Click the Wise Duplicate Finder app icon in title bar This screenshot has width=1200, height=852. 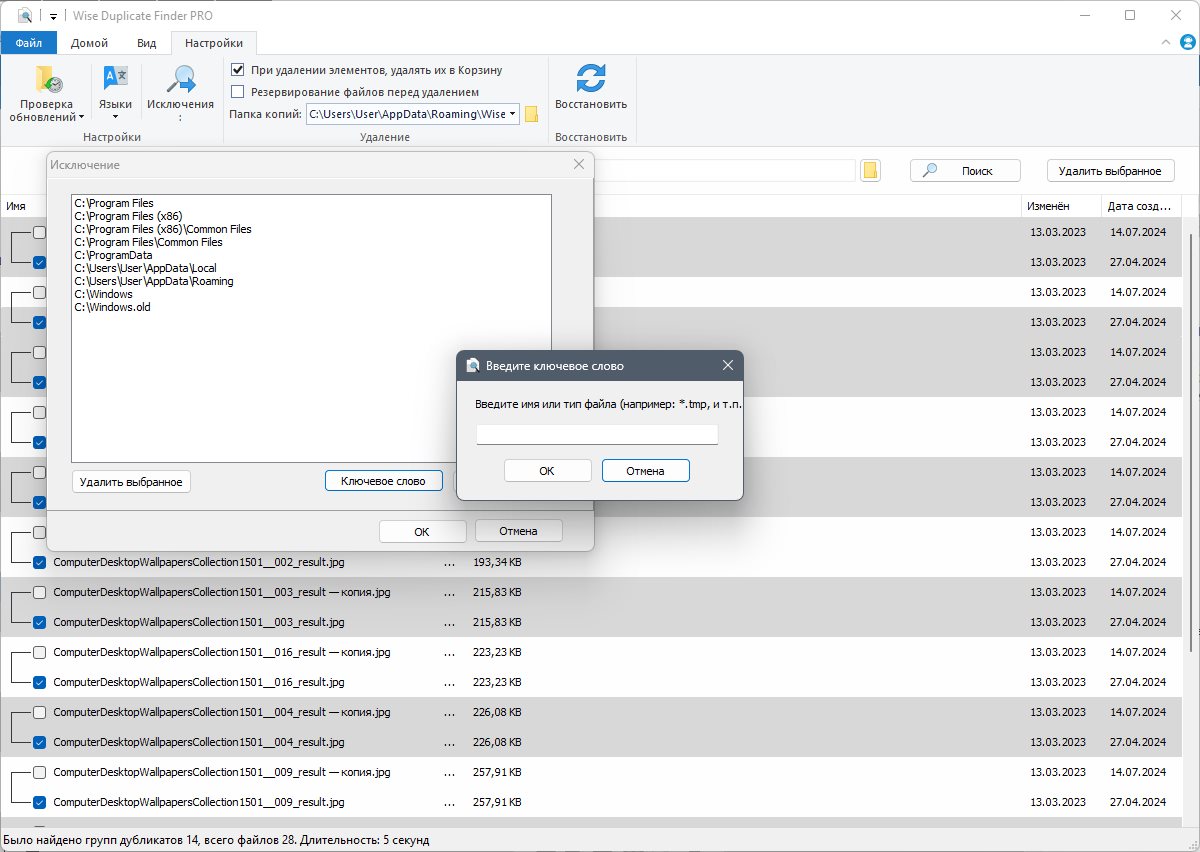click(x=24, y=15)
